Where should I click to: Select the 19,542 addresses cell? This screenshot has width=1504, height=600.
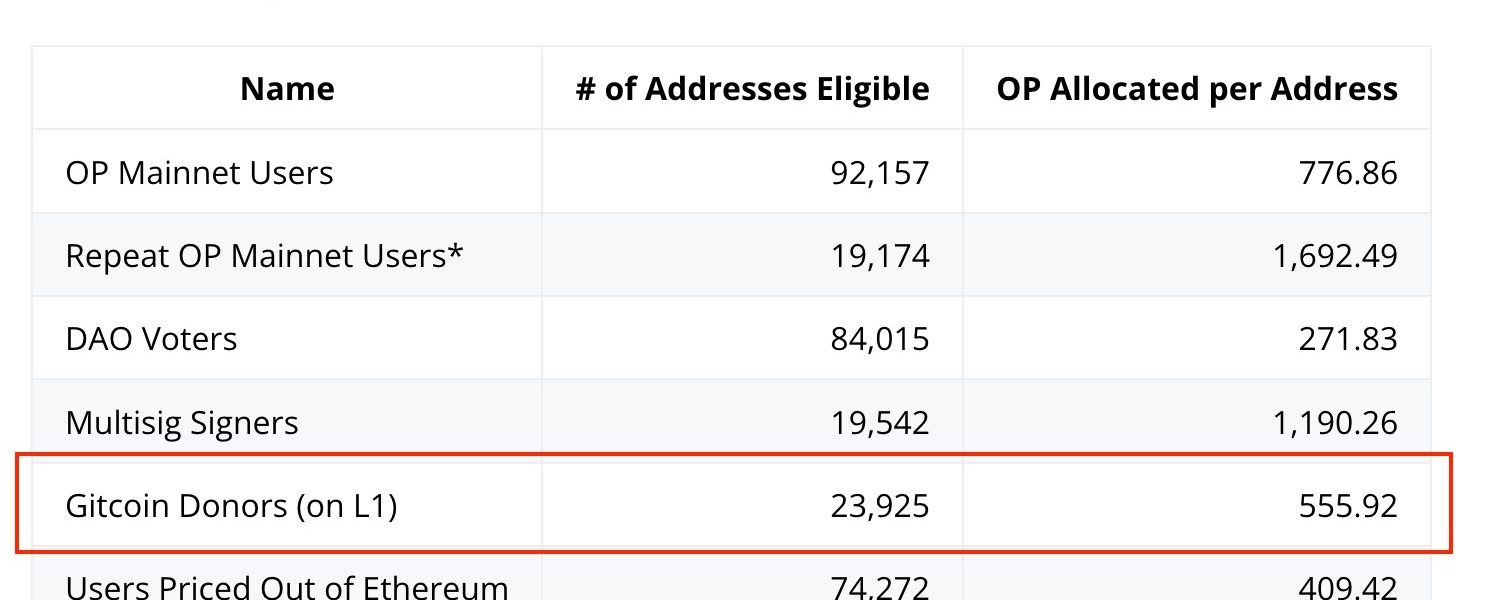pyautogui.click(x=879, y=422)
